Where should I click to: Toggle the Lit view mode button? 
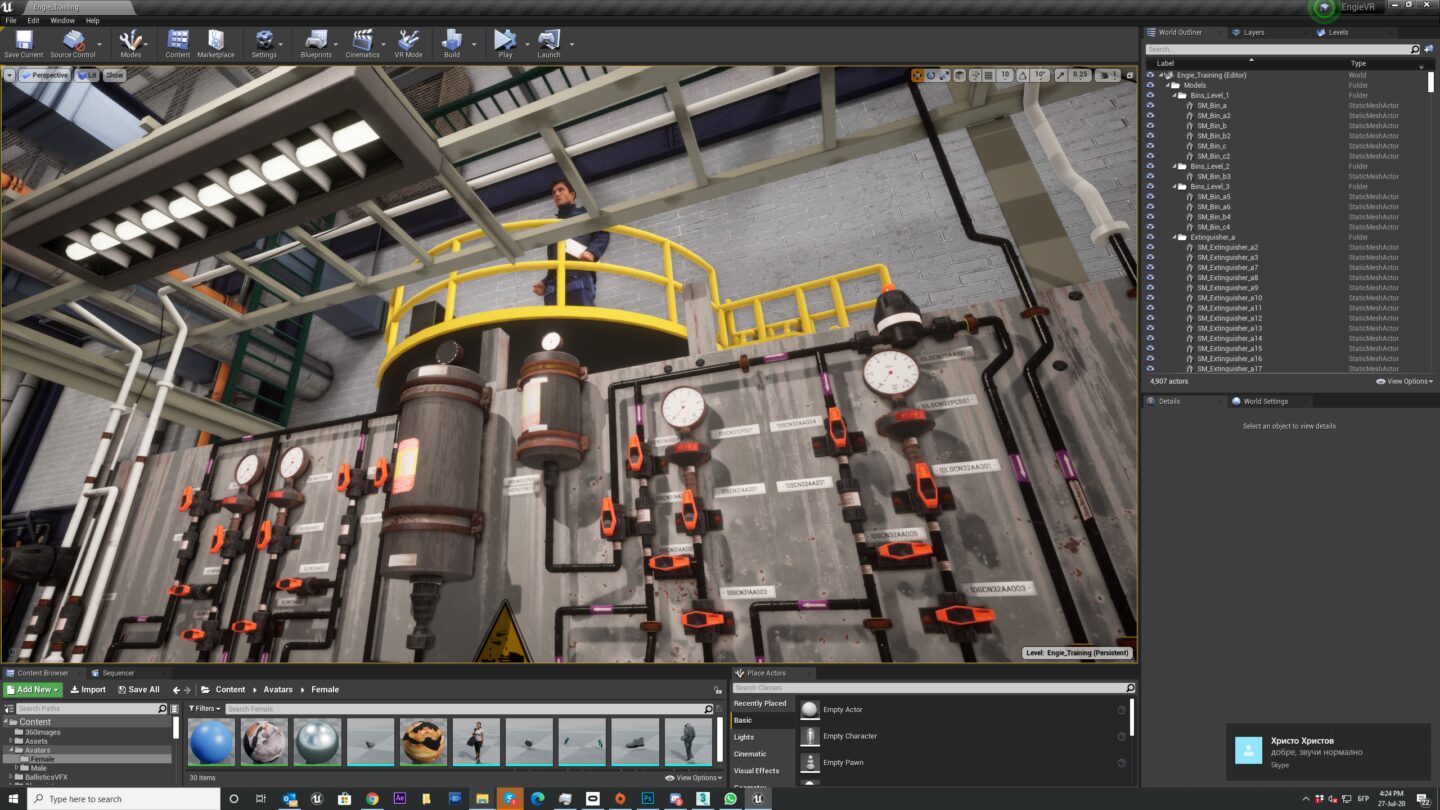coord(87,75)
